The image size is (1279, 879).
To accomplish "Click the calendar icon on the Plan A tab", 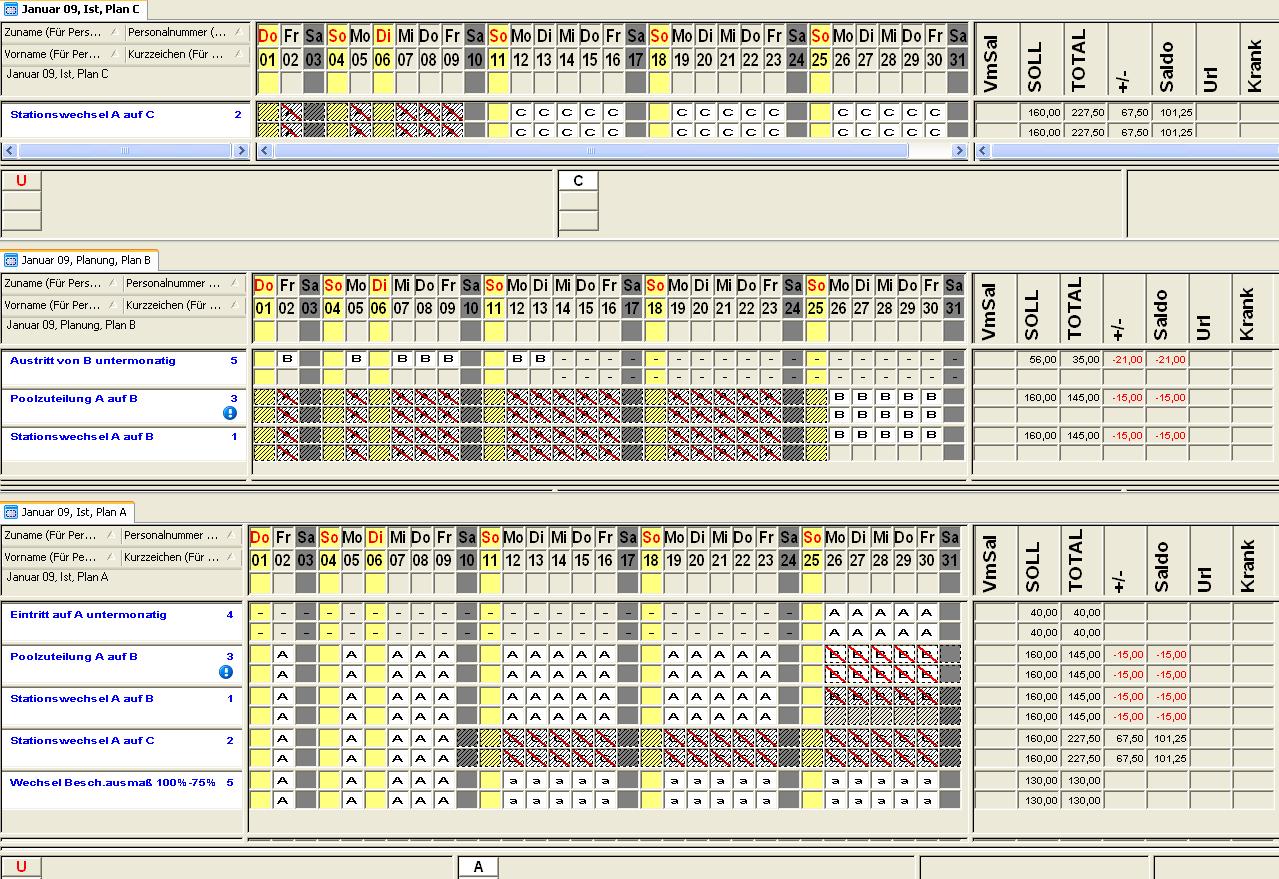I will 12,512.
